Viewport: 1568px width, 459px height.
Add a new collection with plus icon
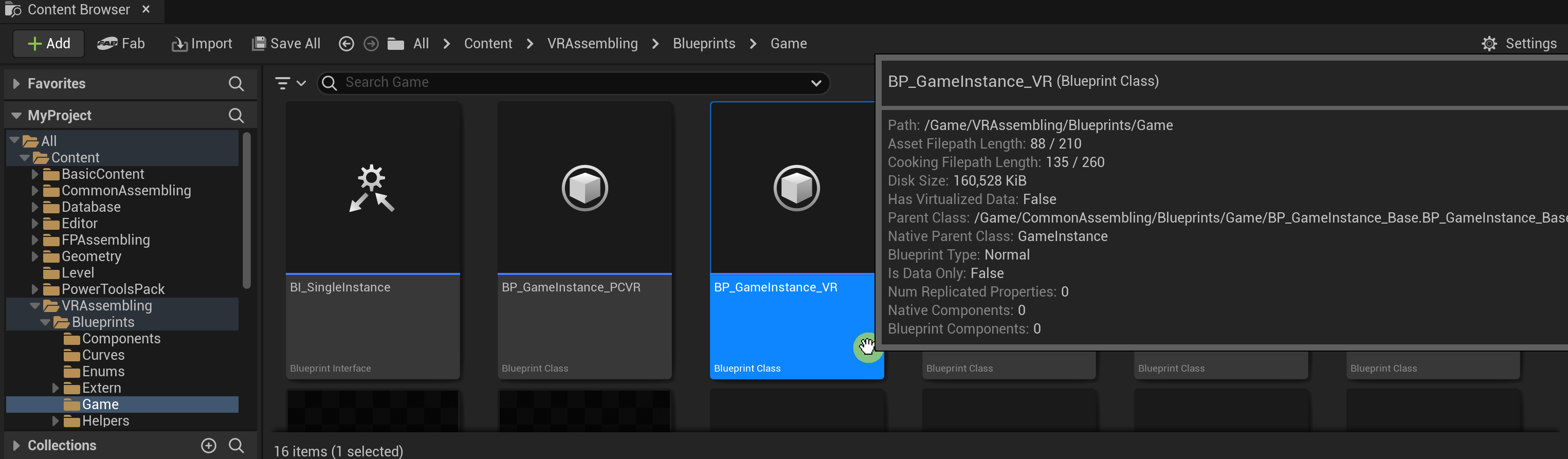[x=209, y=446]
